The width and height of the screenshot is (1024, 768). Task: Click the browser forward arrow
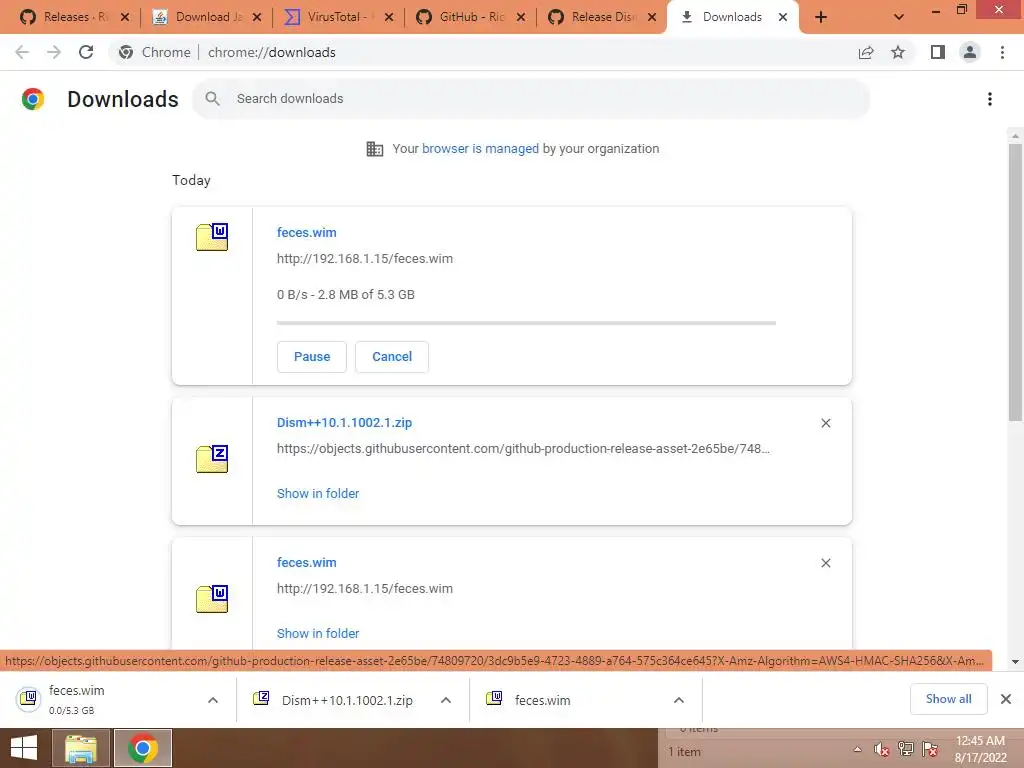point(54,52)
